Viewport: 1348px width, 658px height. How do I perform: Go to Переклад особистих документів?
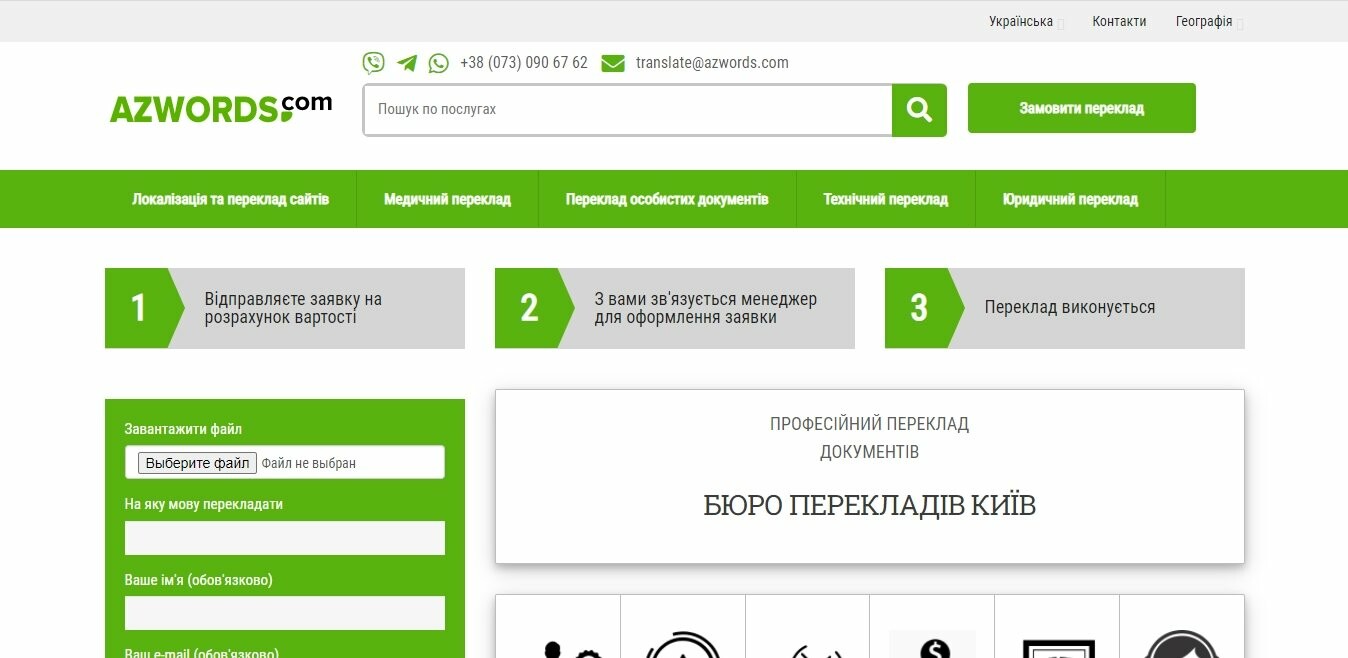point(667,199)
